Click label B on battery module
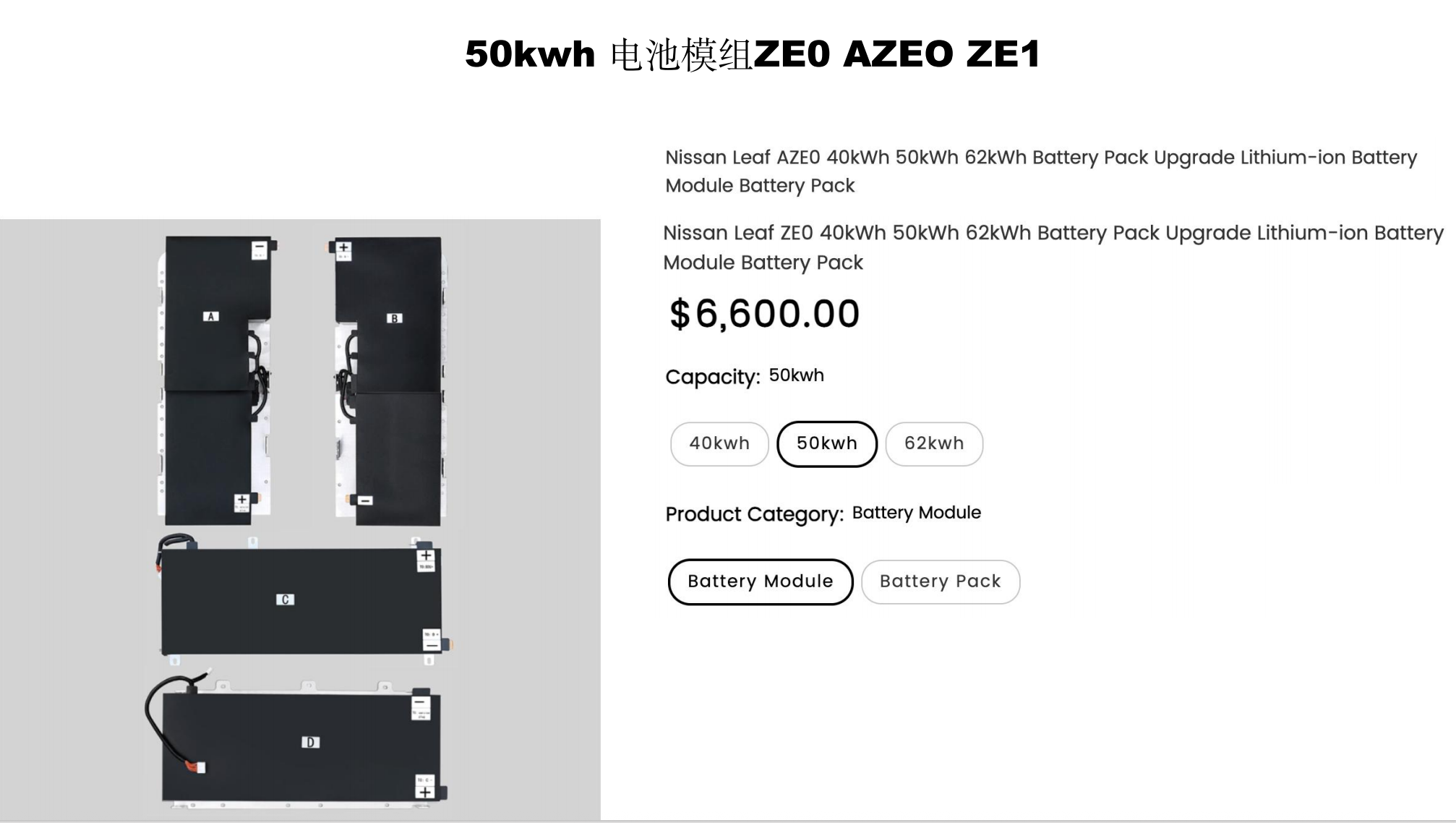The image size is (1456, 823). (394, 318)
